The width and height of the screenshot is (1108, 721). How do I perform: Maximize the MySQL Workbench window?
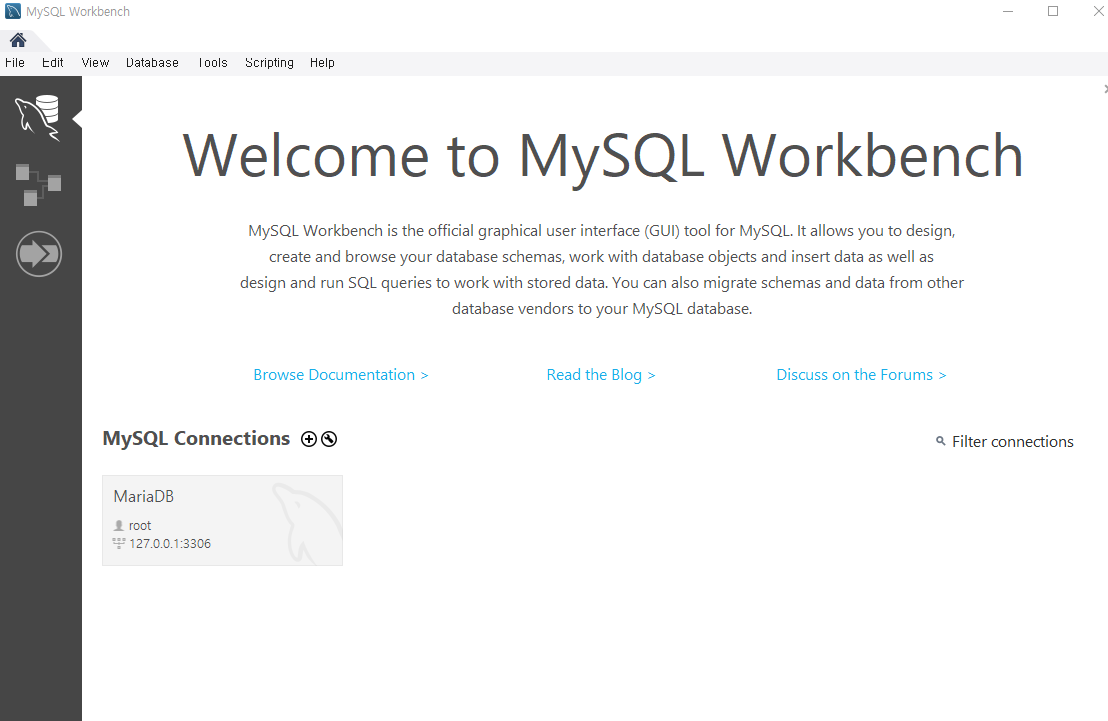pyautogui.click(x=1053, y=11)
